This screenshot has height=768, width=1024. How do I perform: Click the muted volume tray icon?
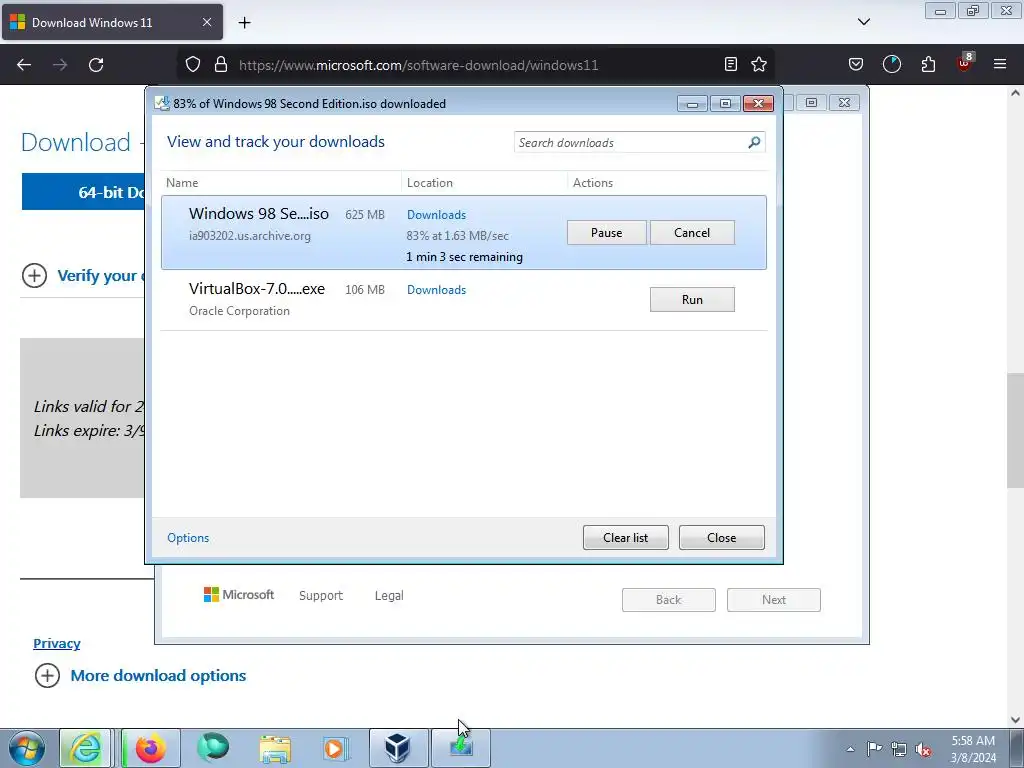[923, 749]
